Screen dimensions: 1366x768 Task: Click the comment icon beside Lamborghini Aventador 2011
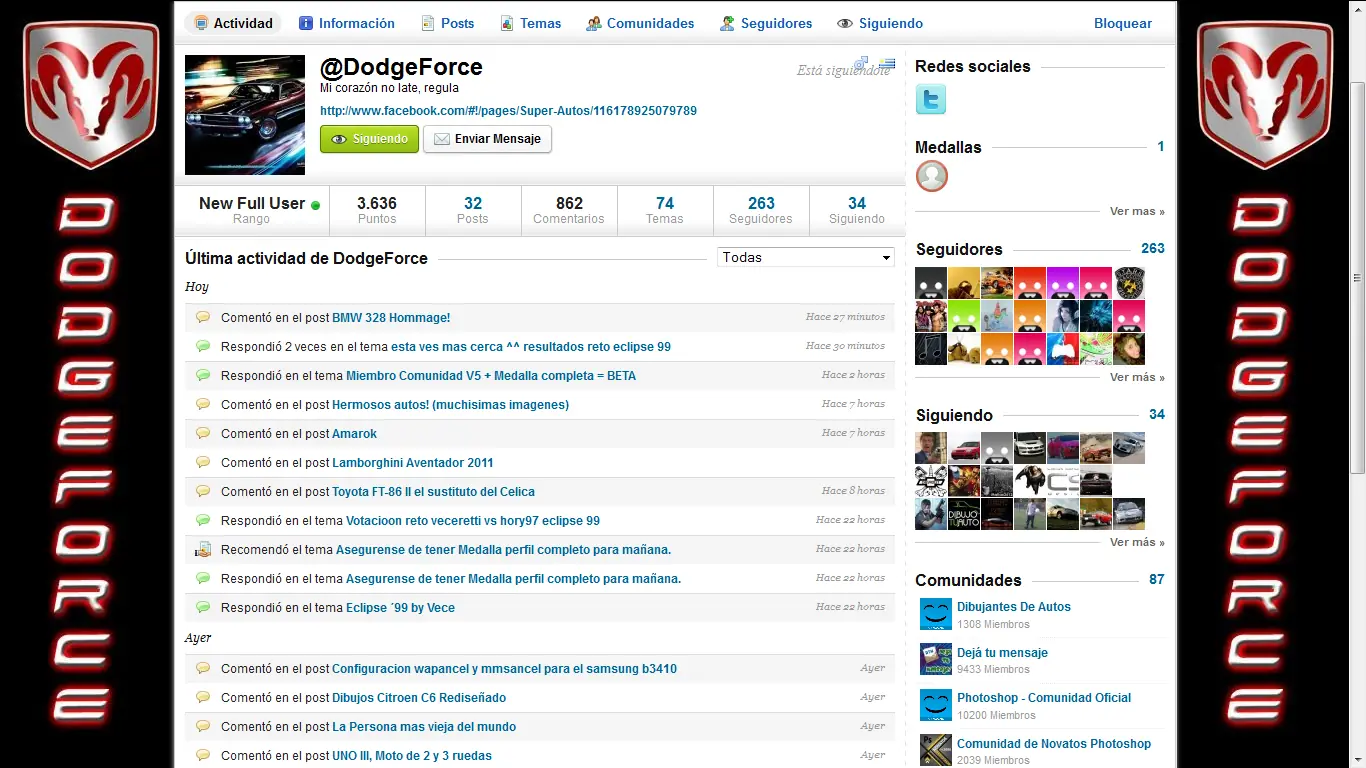[203, 462]
